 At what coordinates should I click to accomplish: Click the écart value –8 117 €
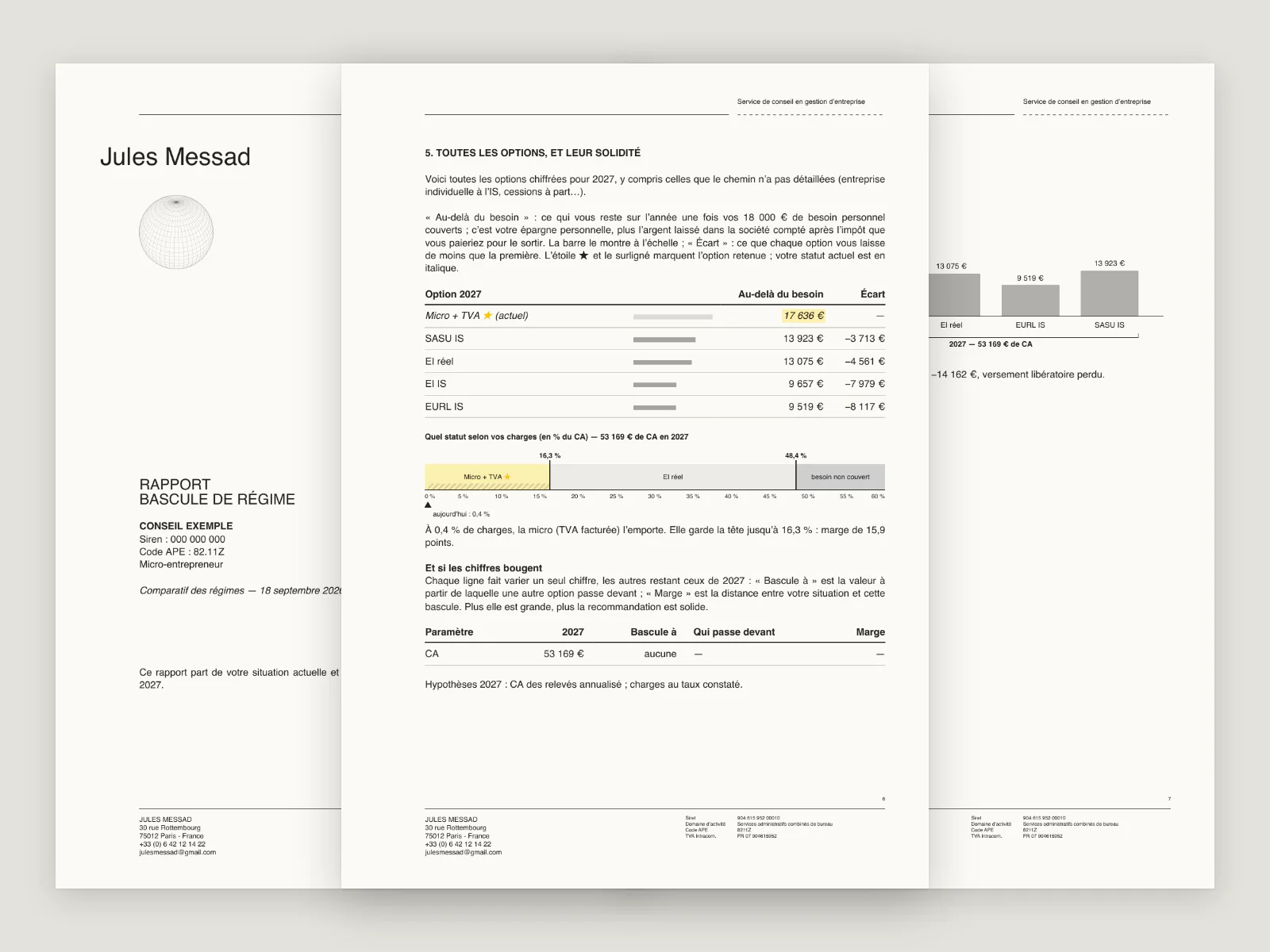(x=864, y=407)
